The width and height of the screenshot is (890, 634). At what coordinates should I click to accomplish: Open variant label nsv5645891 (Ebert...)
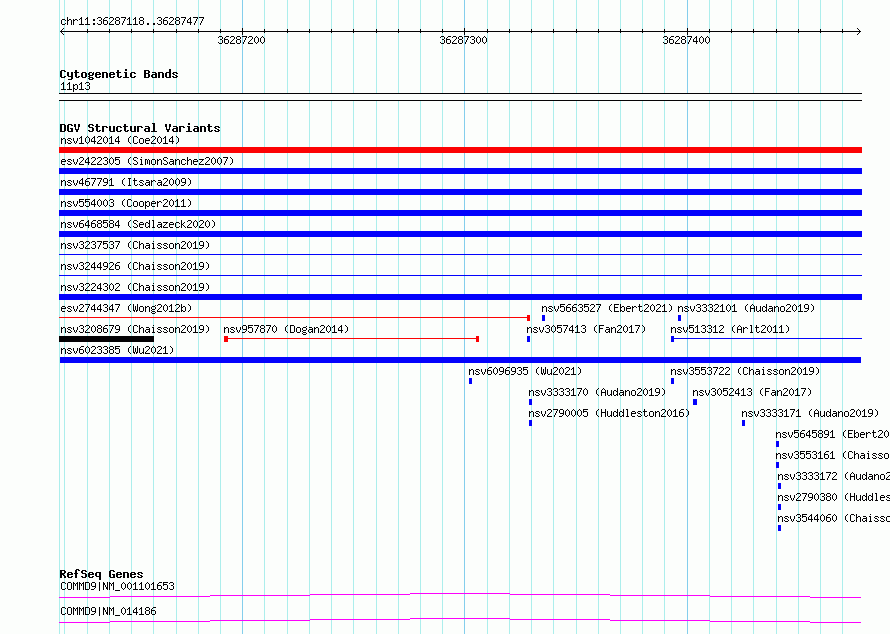[x=832, y=434]
